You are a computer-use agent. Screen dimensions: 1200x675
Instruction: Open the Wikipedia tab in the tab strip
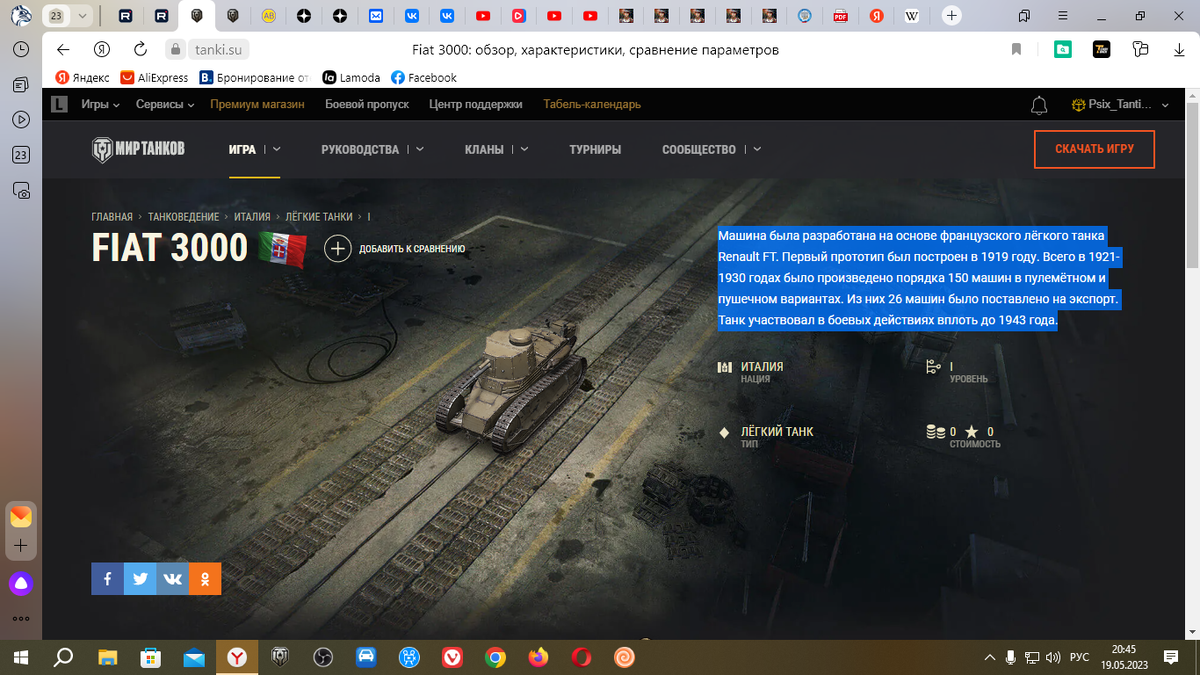(911, 16)
